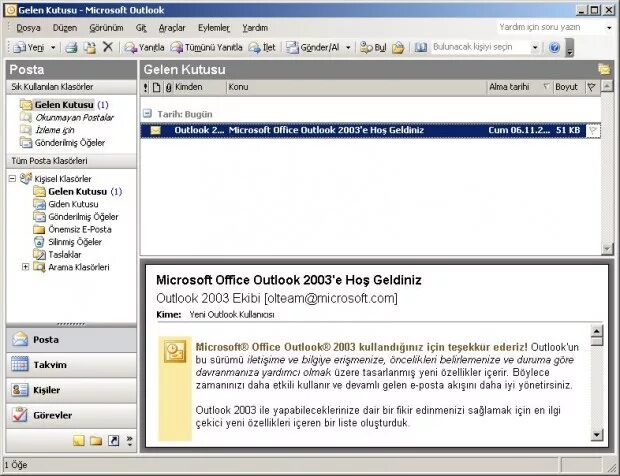Sort by attachment paperclip column
The height and width of the screenshot is (476, 620).
[168, 87]
